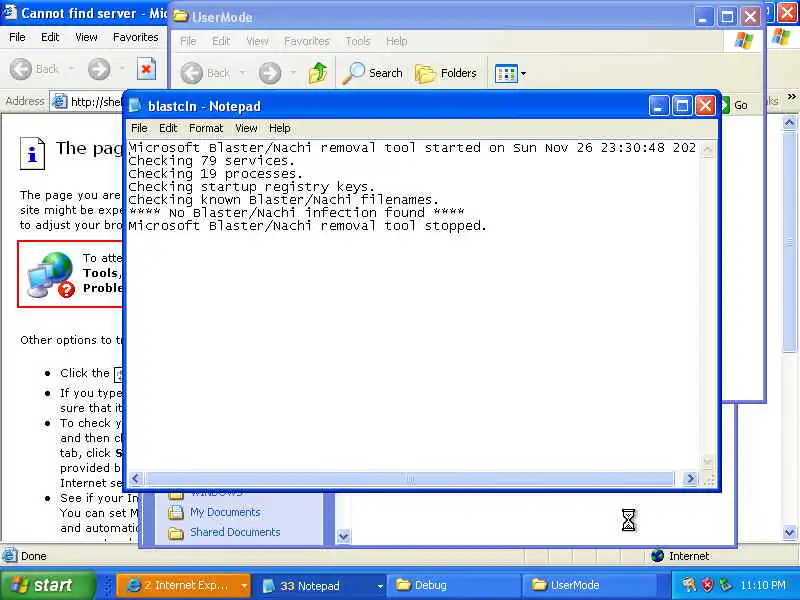Open Favorites menu in Internet Explorer window
800x600 pixels.
pyautogui.click(x=136, y=37)
